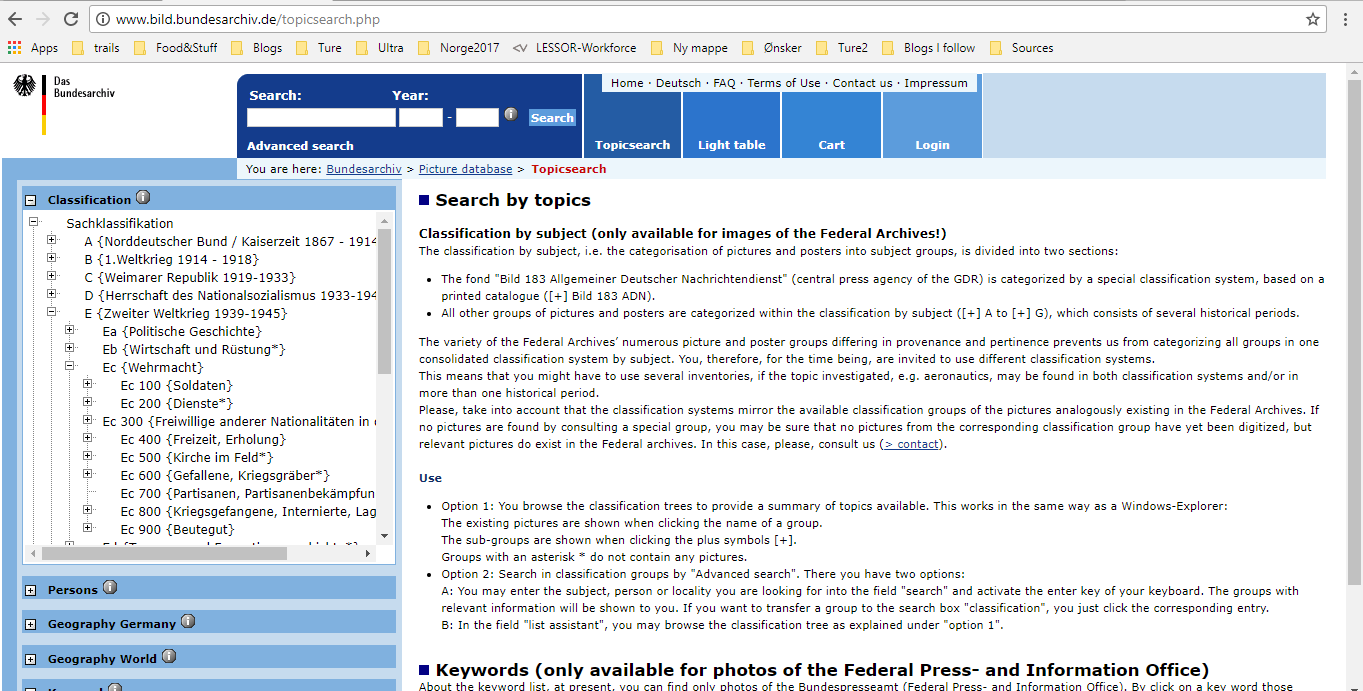This screenshot has width=1363, height=691.
Task: Expand the Geography World panel
Action: tap(30, 659)
